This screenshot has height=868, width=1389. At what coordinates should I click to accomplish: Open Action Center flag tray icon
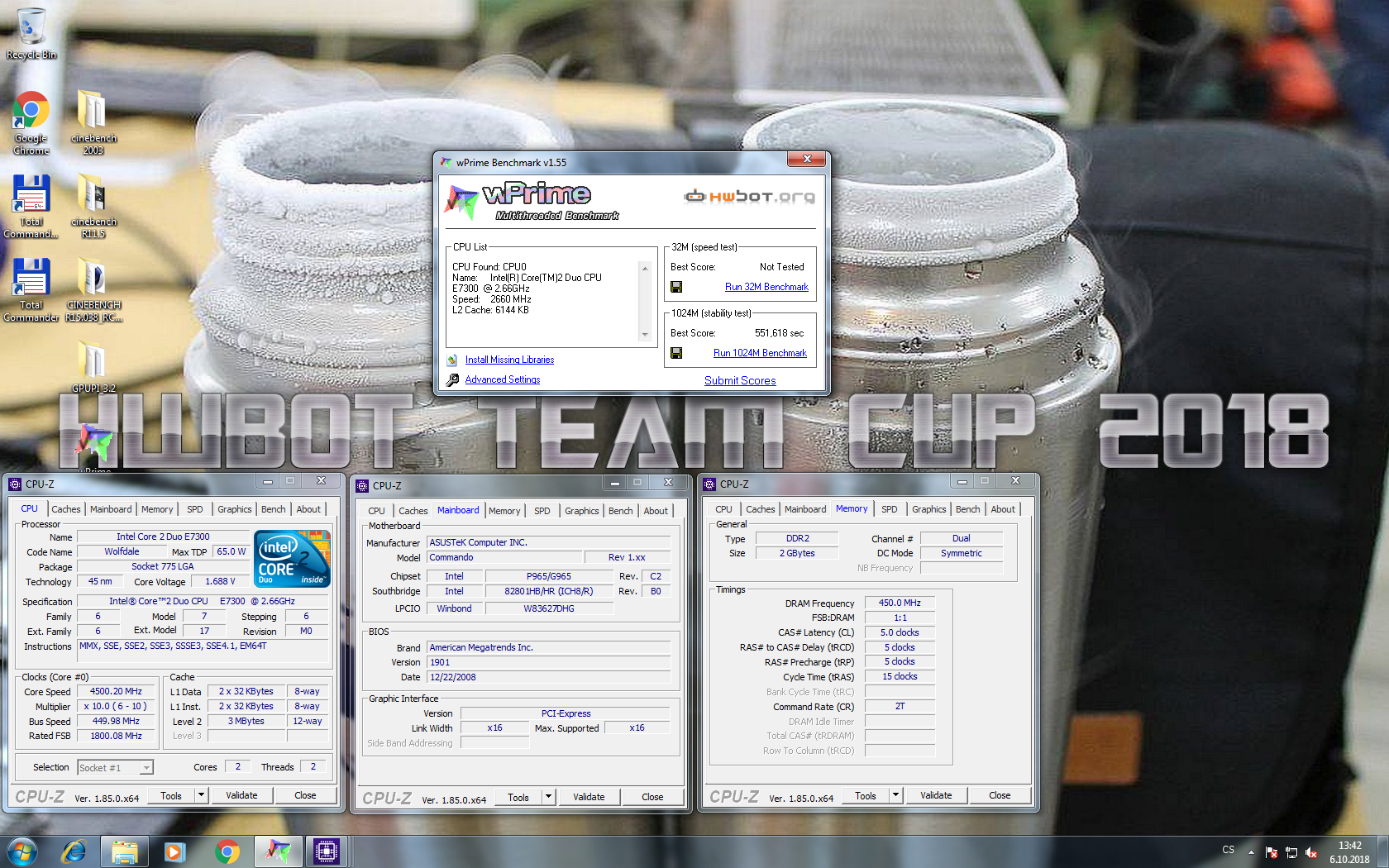pyautogui.click(x=1272, y=852)
